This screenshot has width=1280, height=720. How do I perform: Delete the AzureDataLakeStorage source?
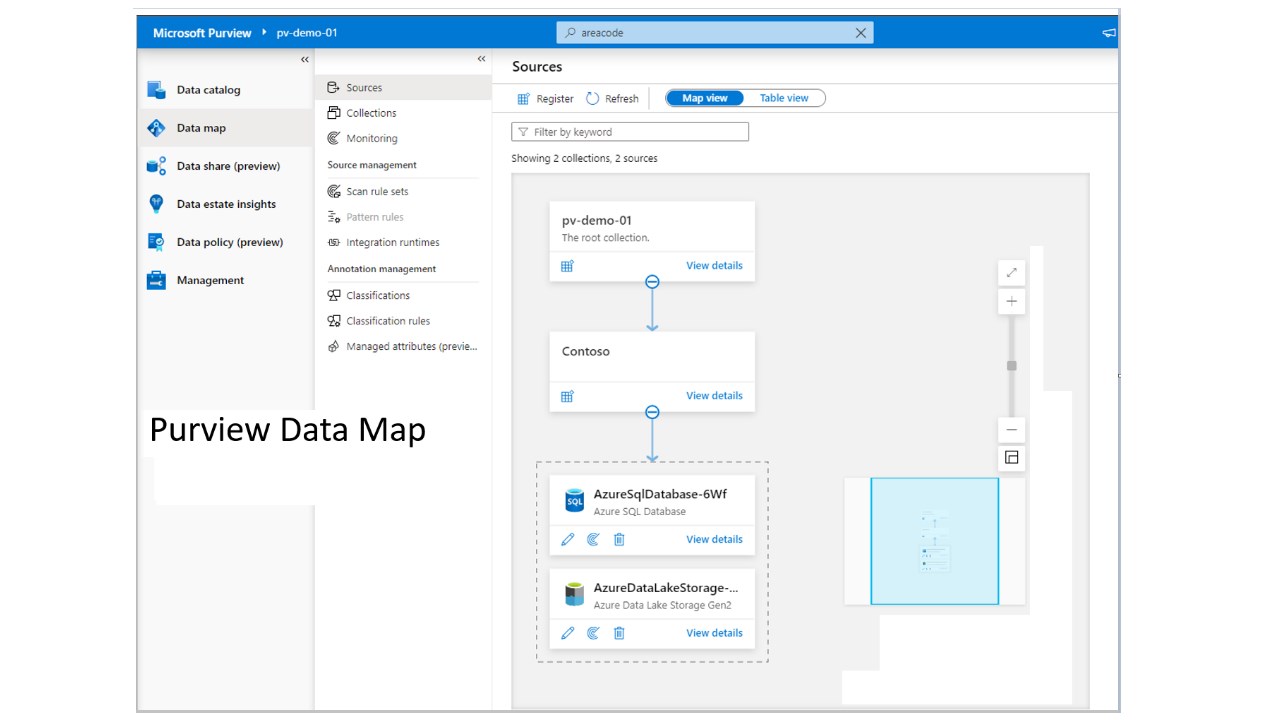(x=619, y=633)
